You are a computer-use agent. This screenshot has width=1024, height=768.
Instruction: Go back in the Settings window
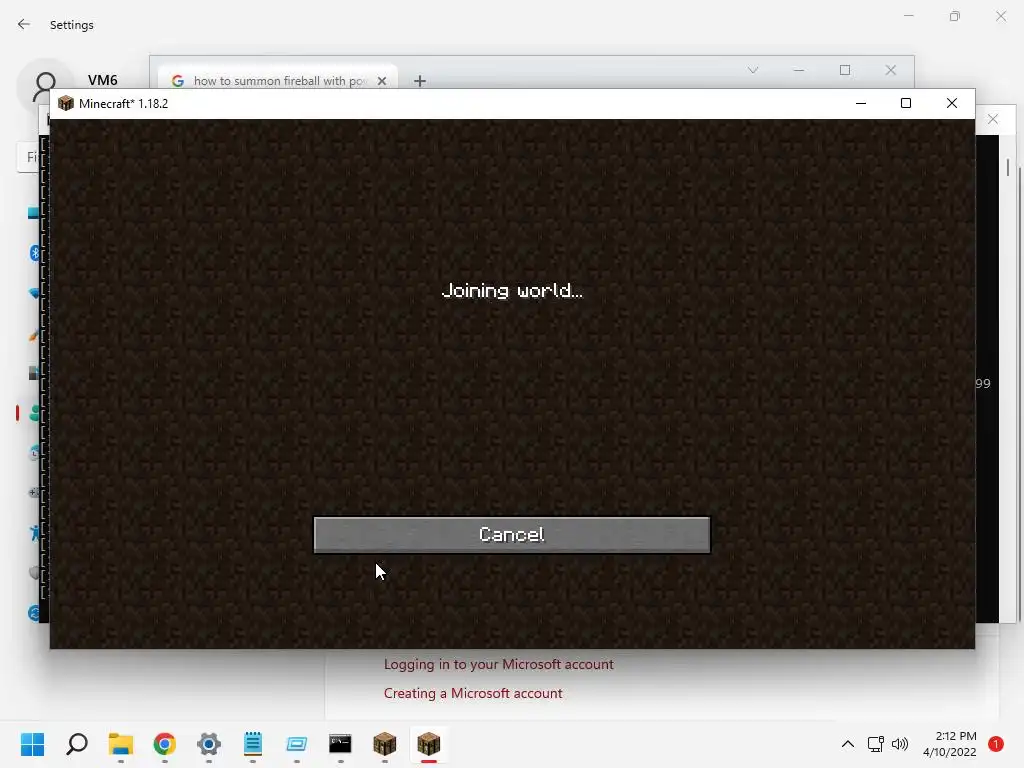tap(24, 24)
